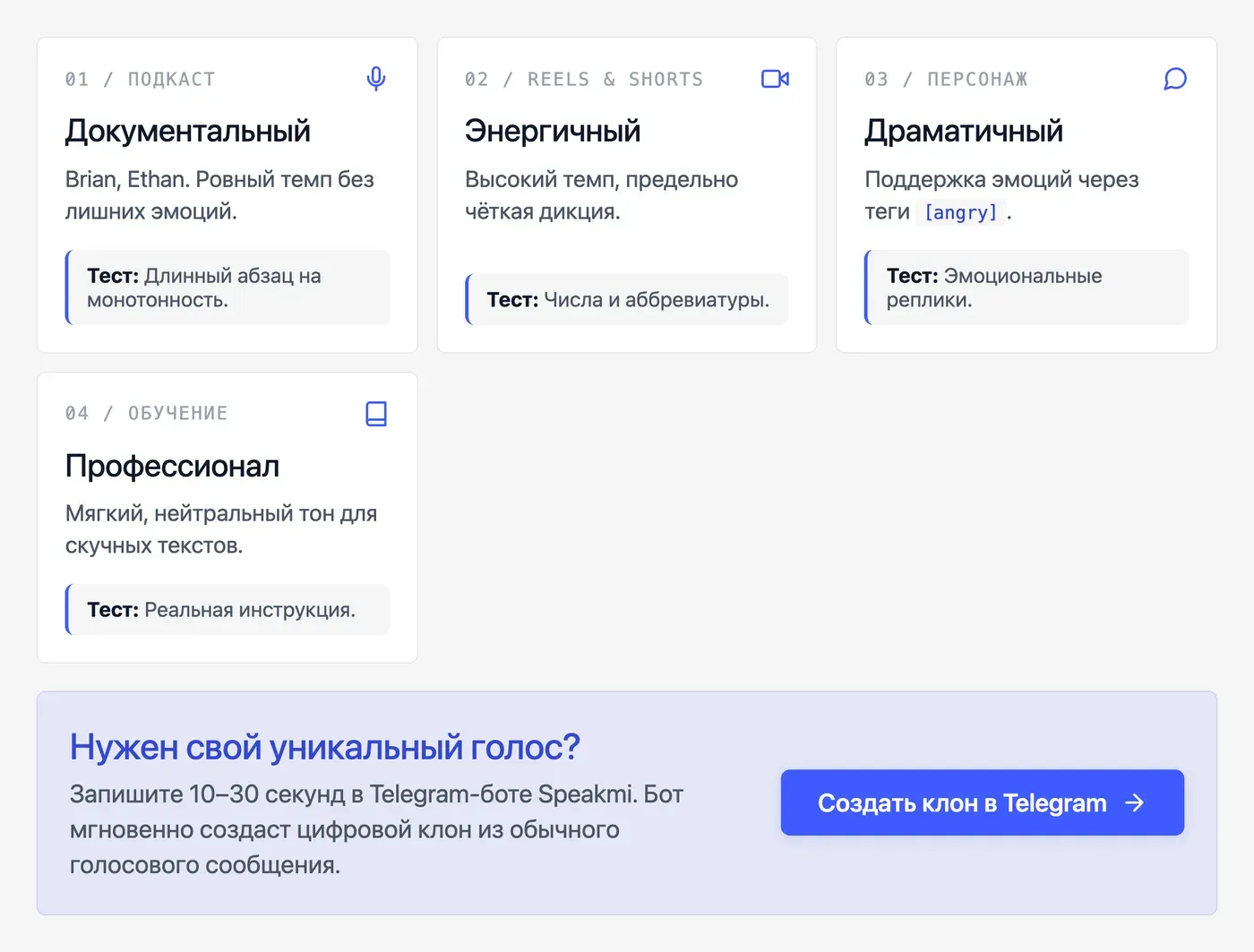Select the Профессионал card heading
Image resolution: width=1254 pixels, height=952 pixels.
click(173, 466)
